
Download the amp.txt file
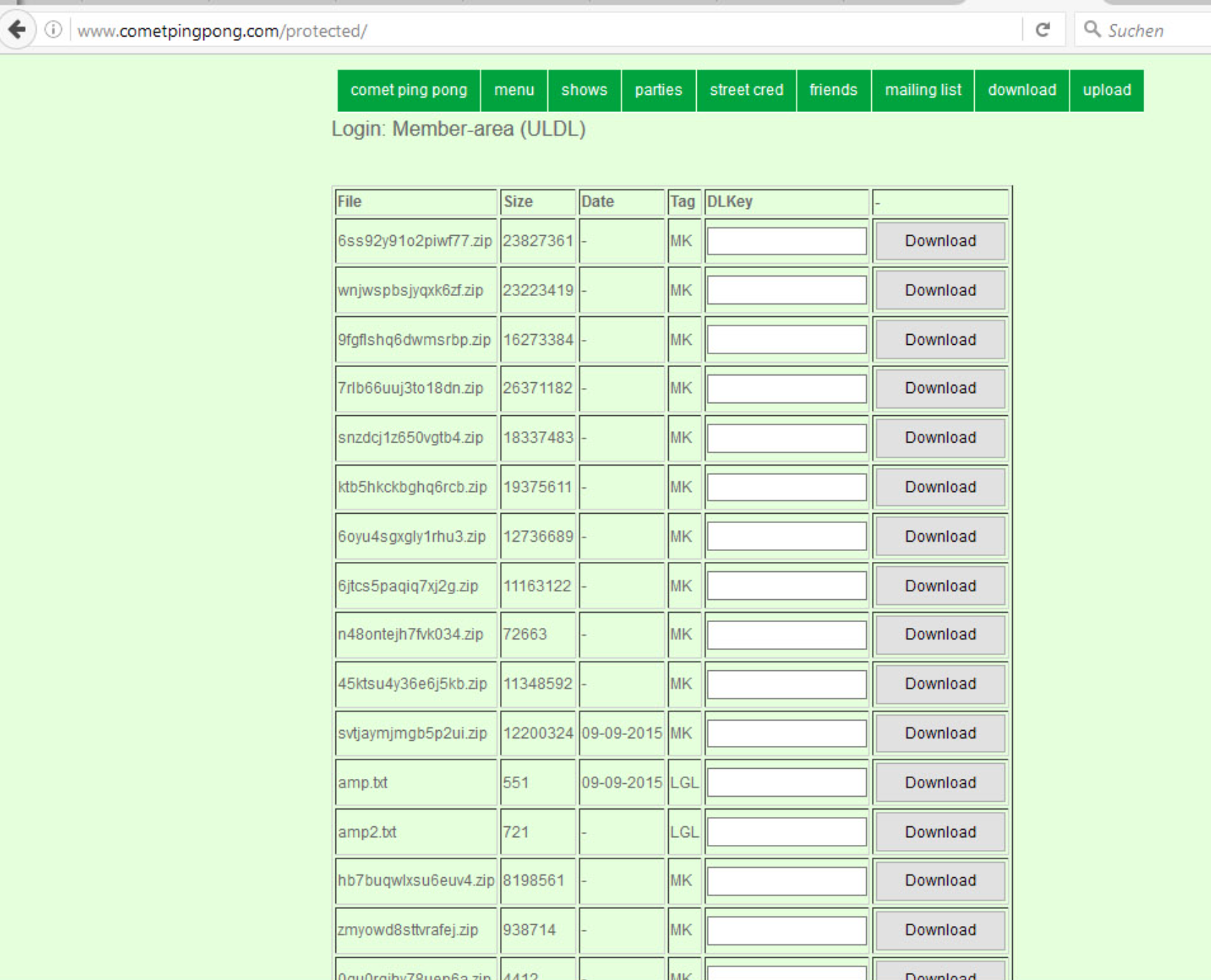940,783
